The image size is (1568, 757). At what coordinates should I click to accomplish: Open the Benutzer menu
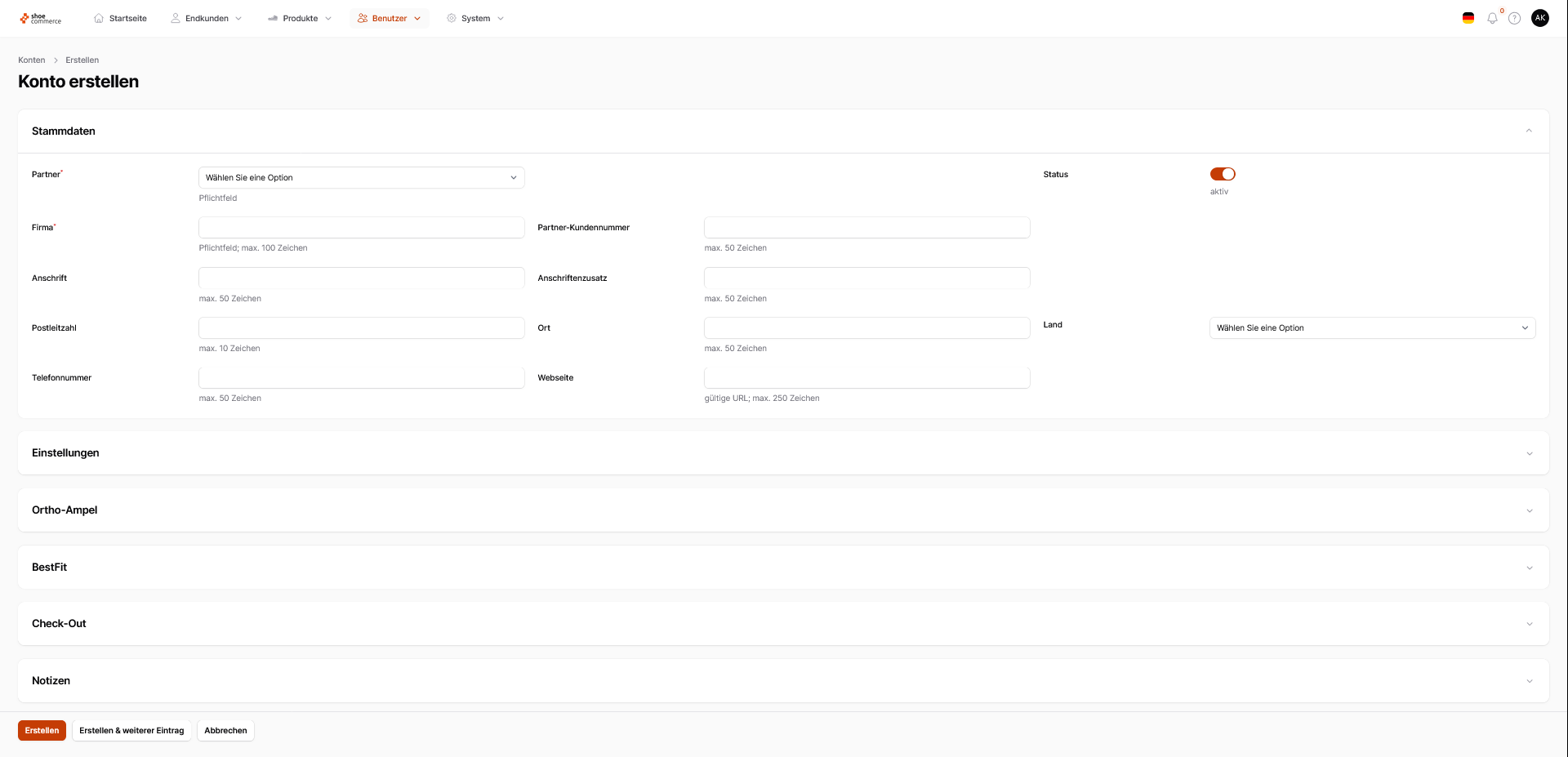(390, 18)
